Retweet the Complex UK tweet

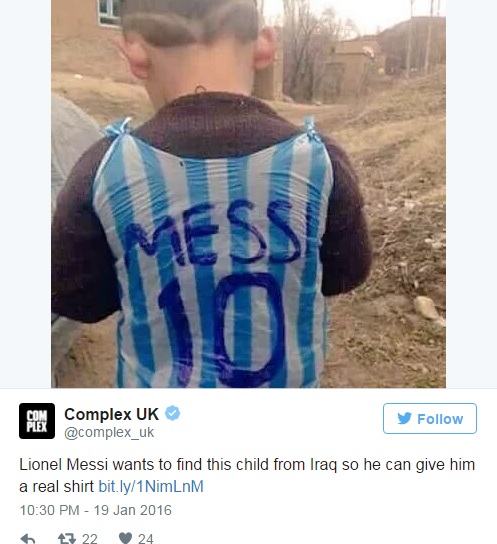click(67, 539)
